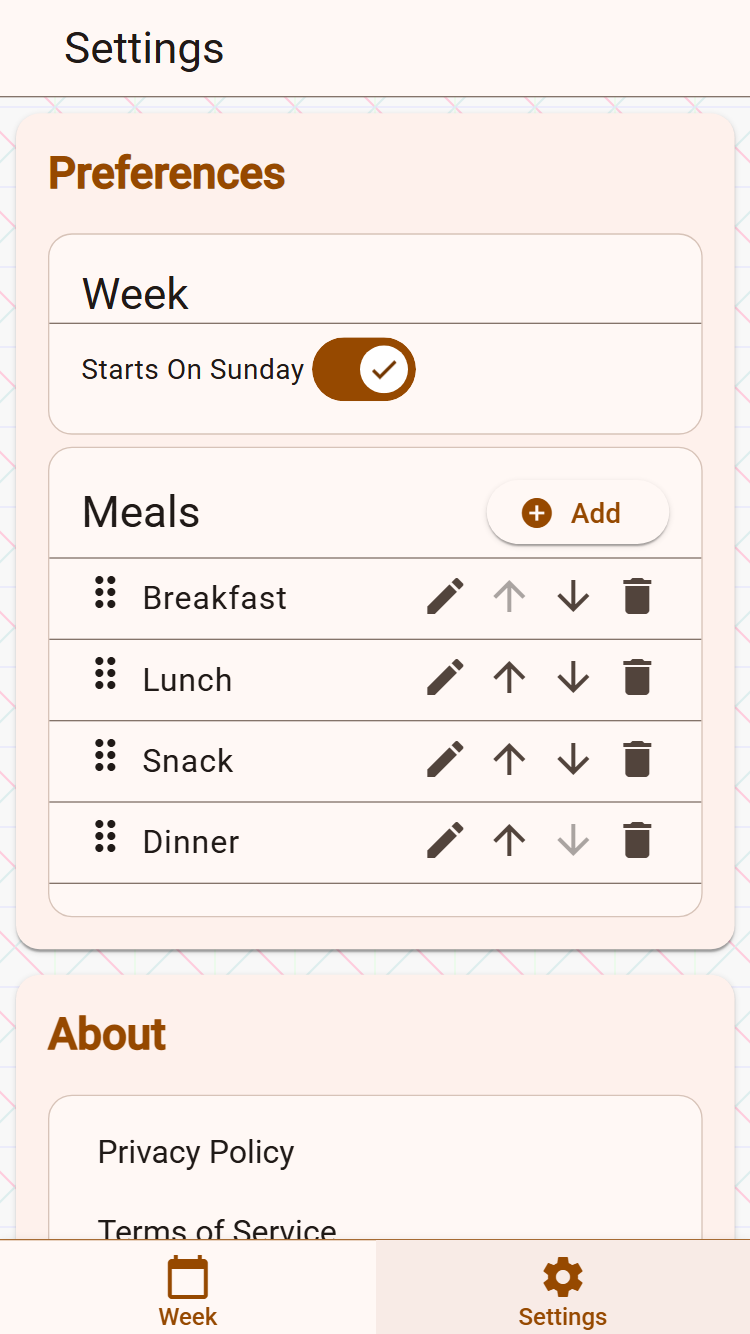This screenshot has width=750, height=1334.
Task: Edit the Dinner meal name
Action: coord(445,840)
